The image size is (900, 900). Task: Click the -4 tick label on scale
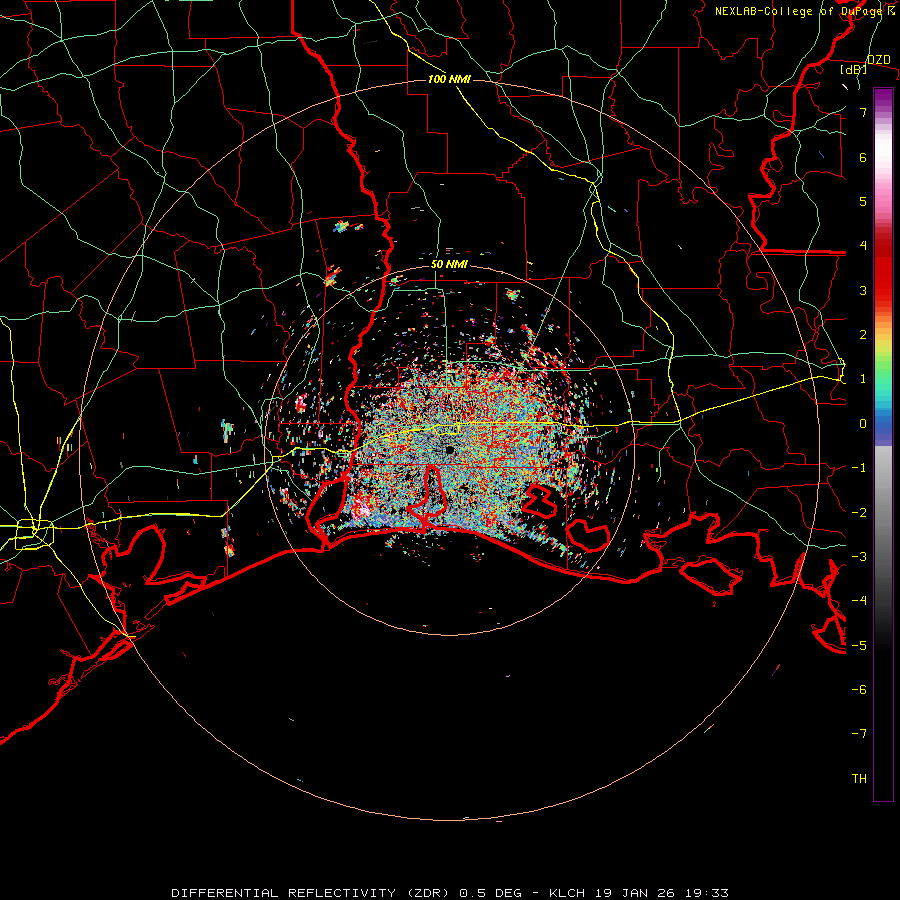click(x=859, y=601)
